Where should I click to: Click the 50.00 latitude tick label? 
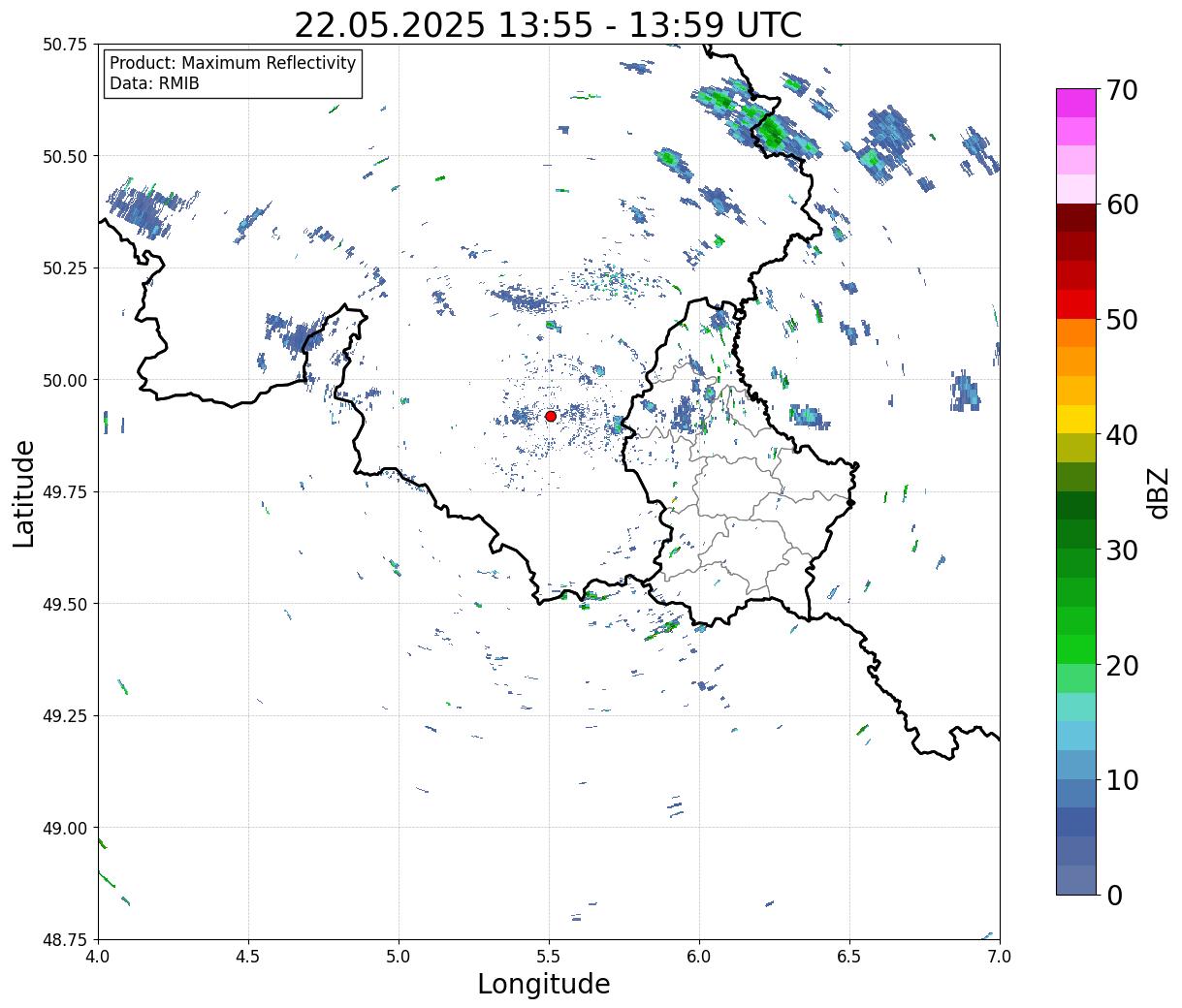coord(65,380)
